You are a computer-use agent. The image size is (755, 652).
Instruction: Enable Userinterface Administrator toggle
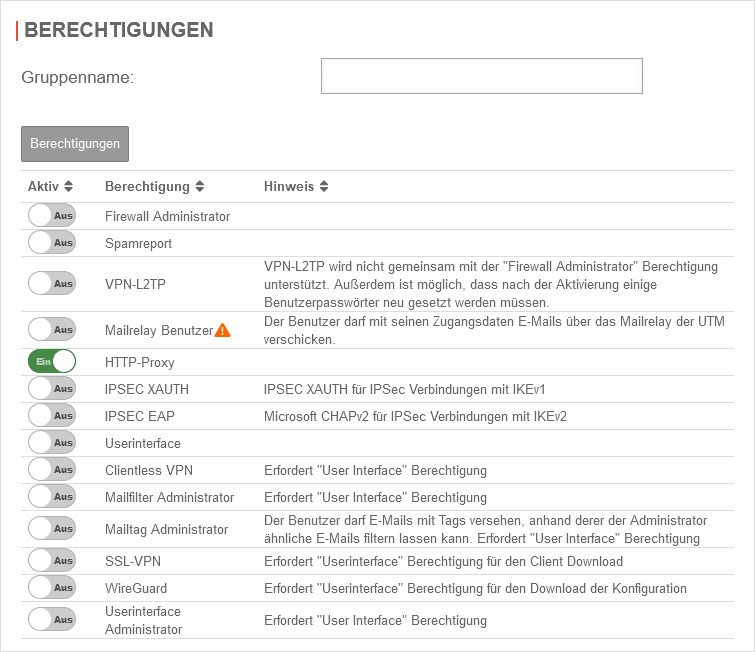(x=52, y=620)
